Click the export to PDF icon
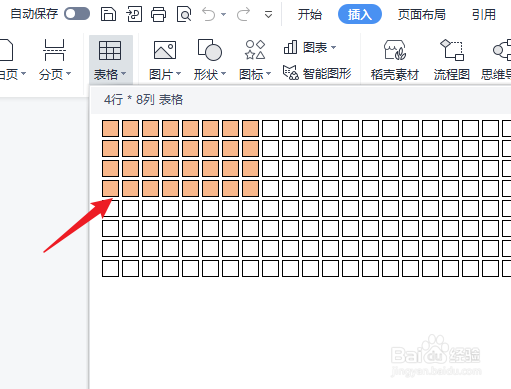511x389 pixels. click(x=134, y=14)
